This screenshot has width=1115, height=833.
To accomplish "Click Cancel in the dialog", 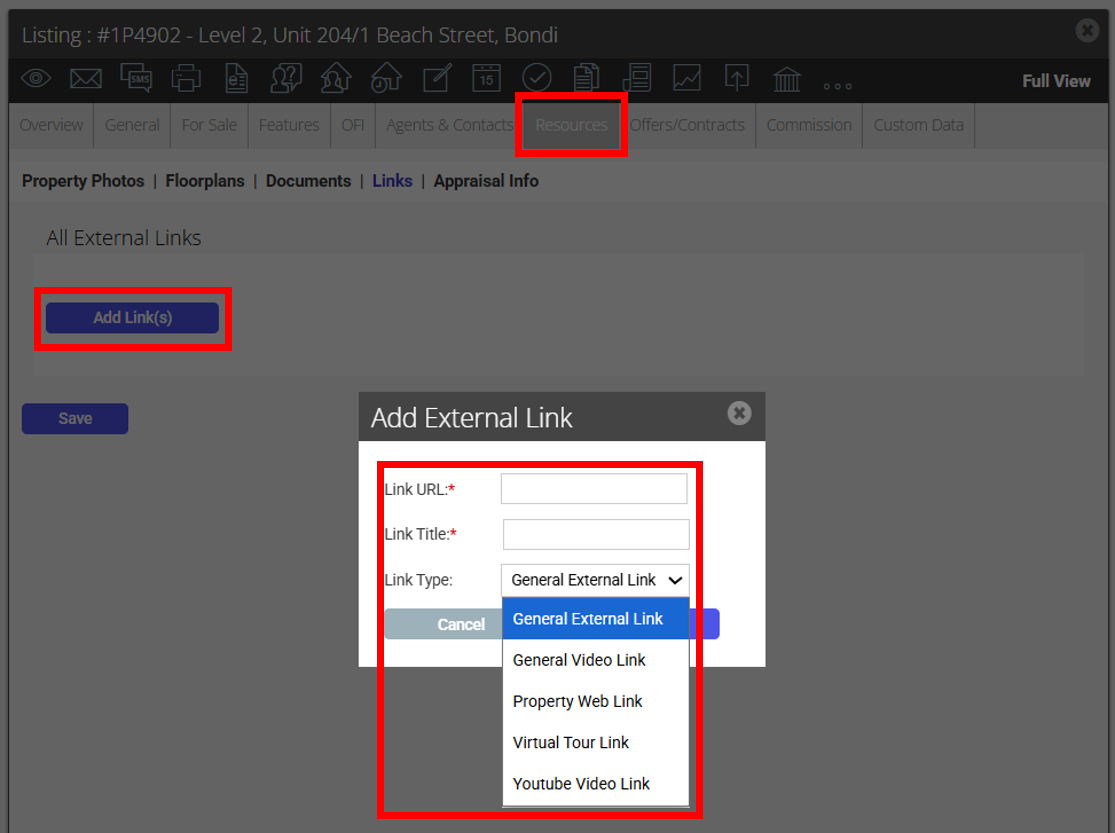I will click(444, 625).
